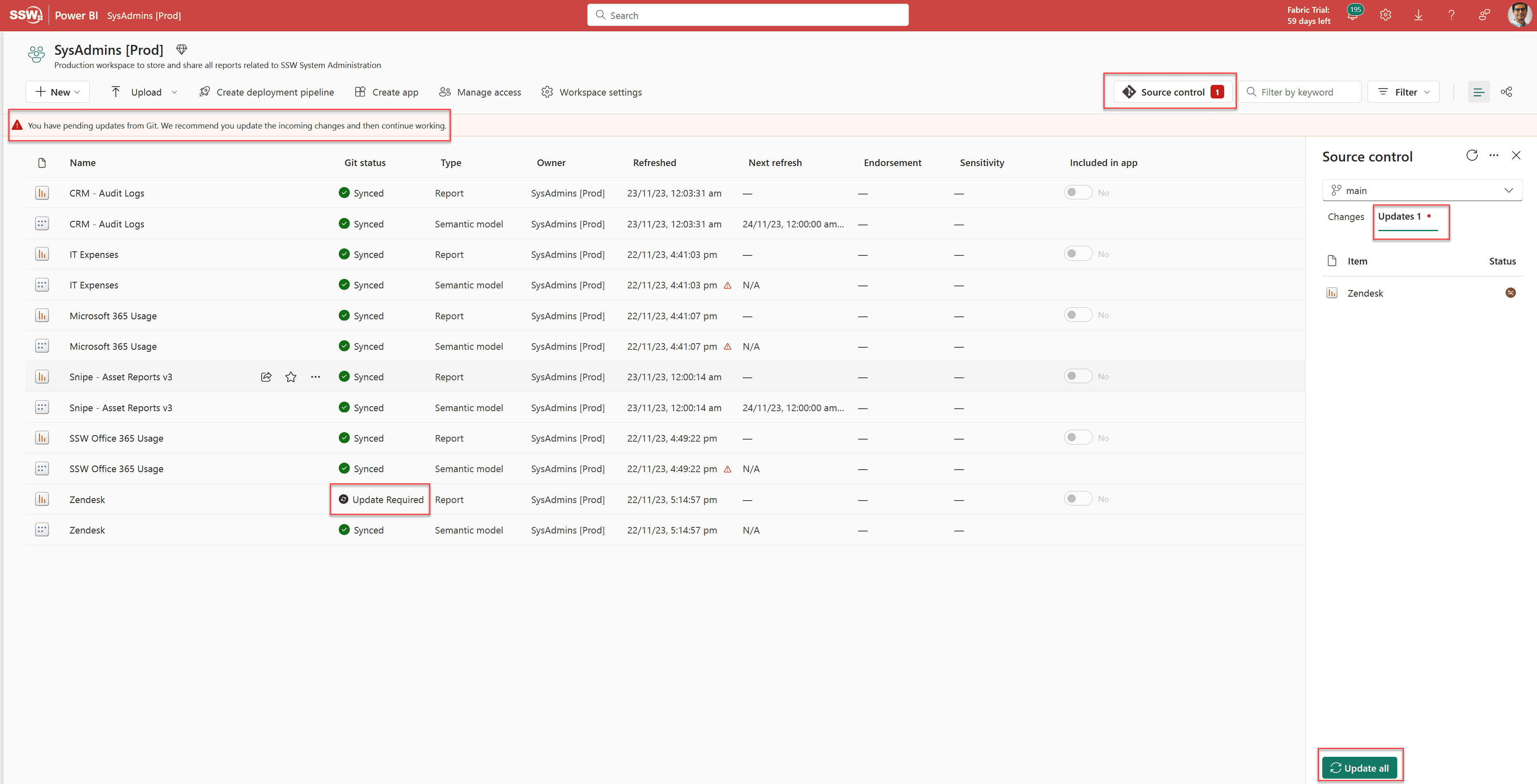1537x784 pixels.
Task: Open the New item dropdown
Action: (x=58, y=92)
